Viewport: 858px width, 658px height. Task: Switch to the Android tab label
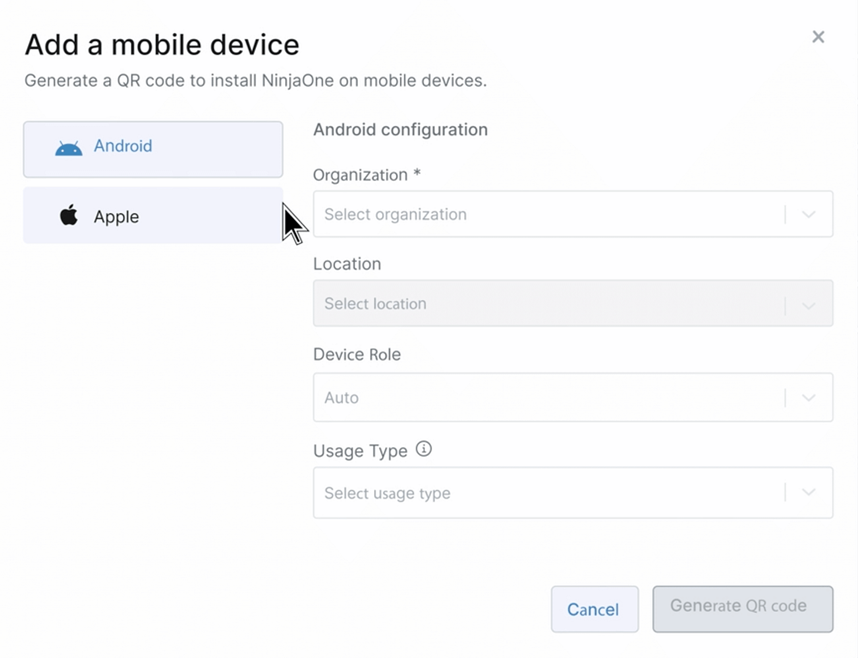123,146
